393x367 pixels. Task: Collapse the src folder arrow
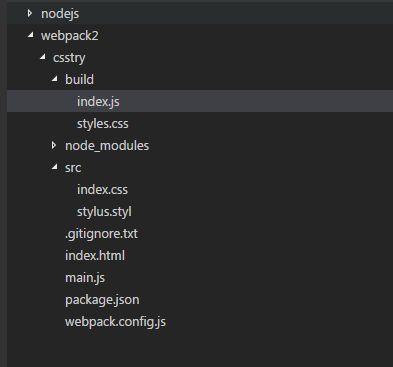(55, 167)
